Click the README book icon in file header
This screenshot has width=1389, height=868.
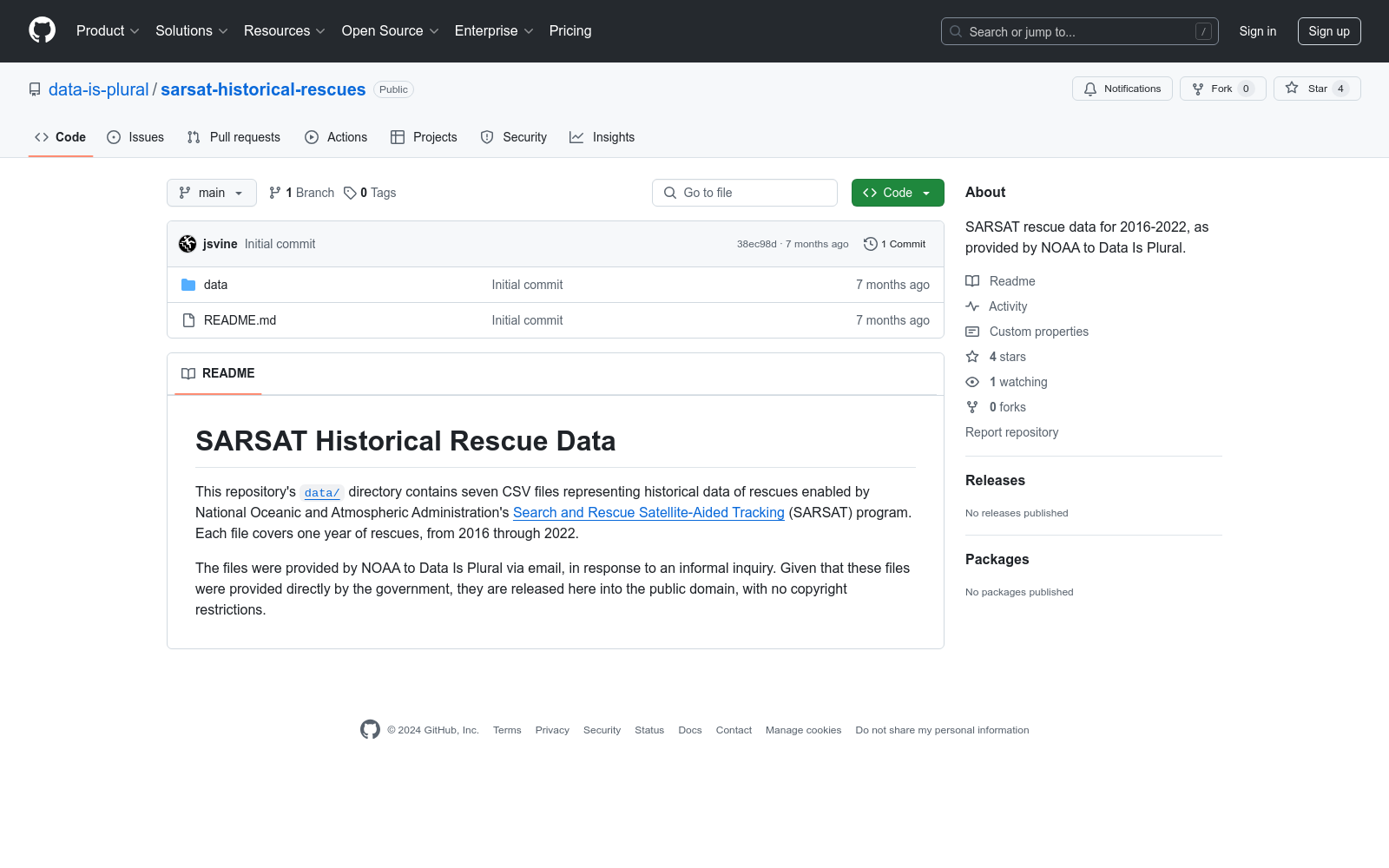[188, 373]
